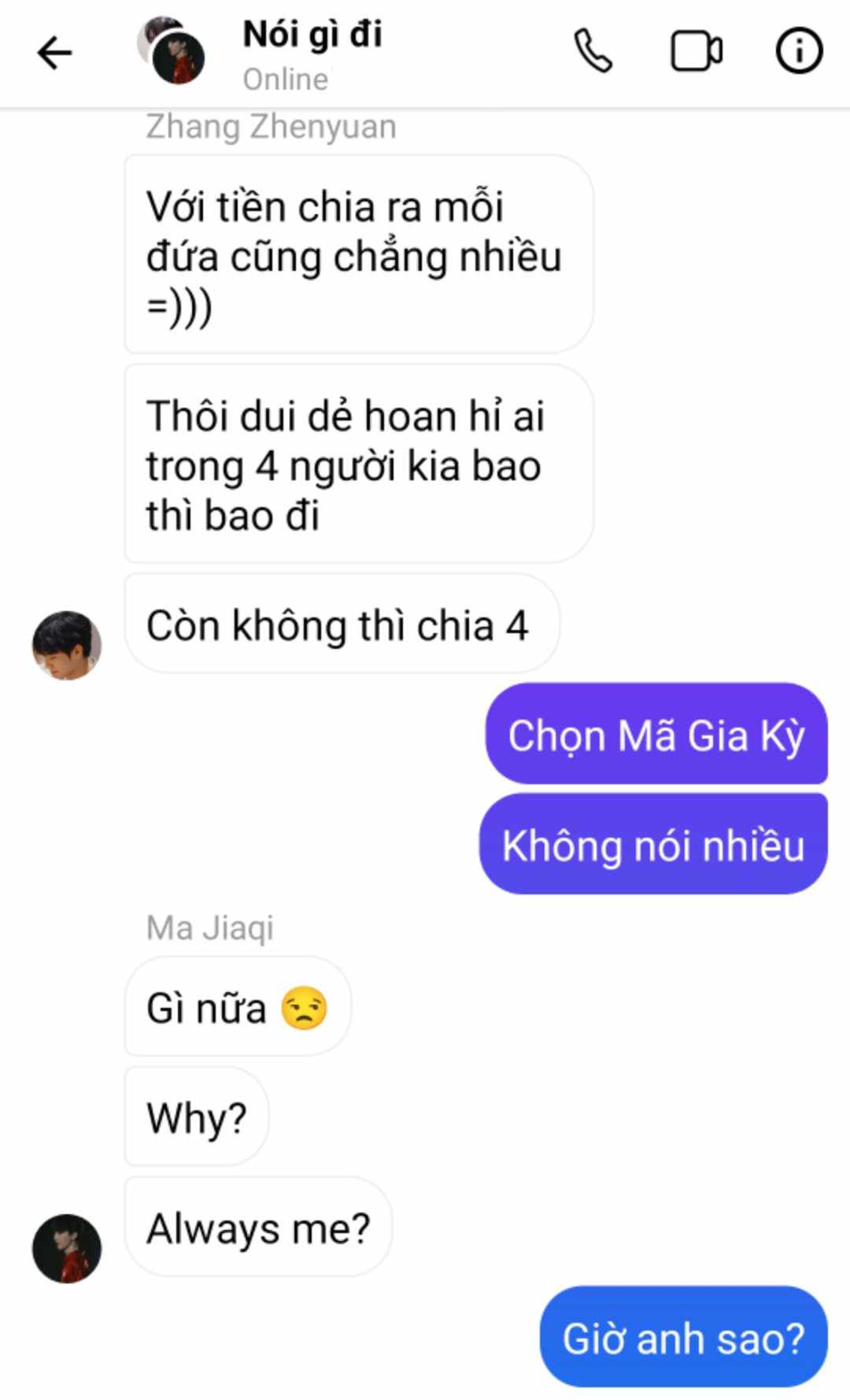Tap the 'Gì nữa' message with emoji
This screenshot has height=1400, width=850.
(238, 1006)
